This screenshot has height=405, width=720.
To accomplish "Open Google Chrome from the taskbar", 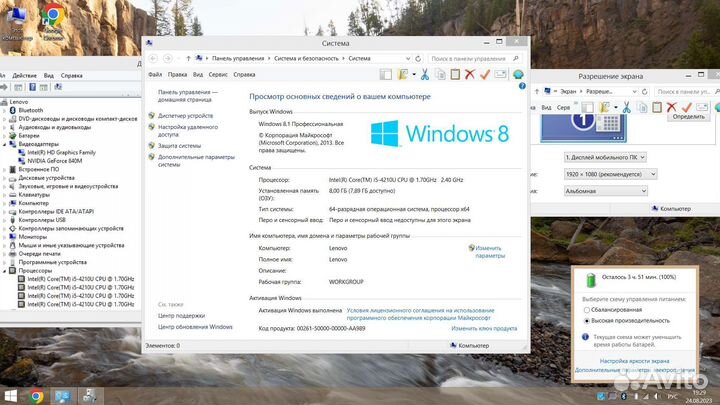I will coord(36,396).
